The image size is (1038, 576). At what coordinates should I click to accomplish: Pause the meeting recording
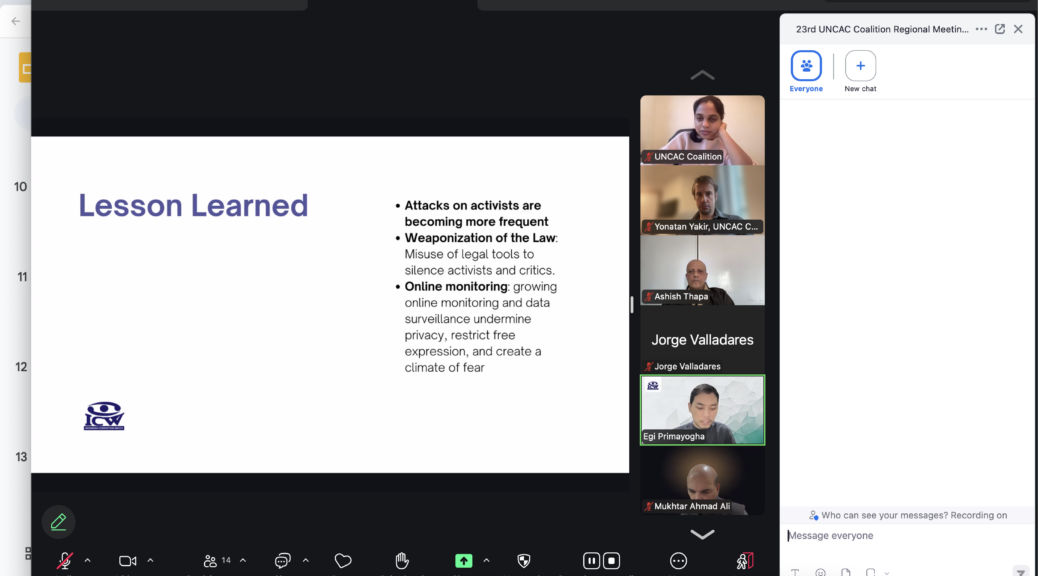click(x=591, y=561)
